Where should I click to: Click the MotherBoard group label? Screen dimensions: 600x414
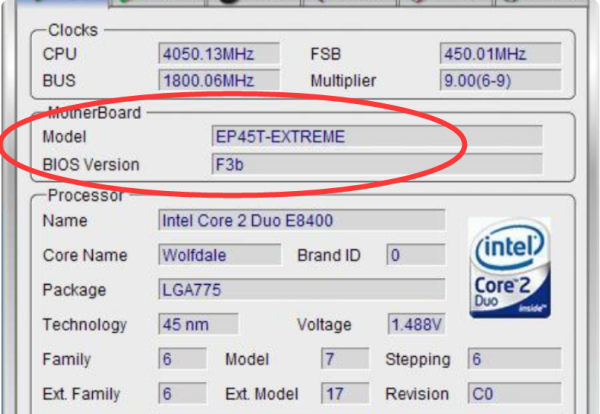(95, 112)
